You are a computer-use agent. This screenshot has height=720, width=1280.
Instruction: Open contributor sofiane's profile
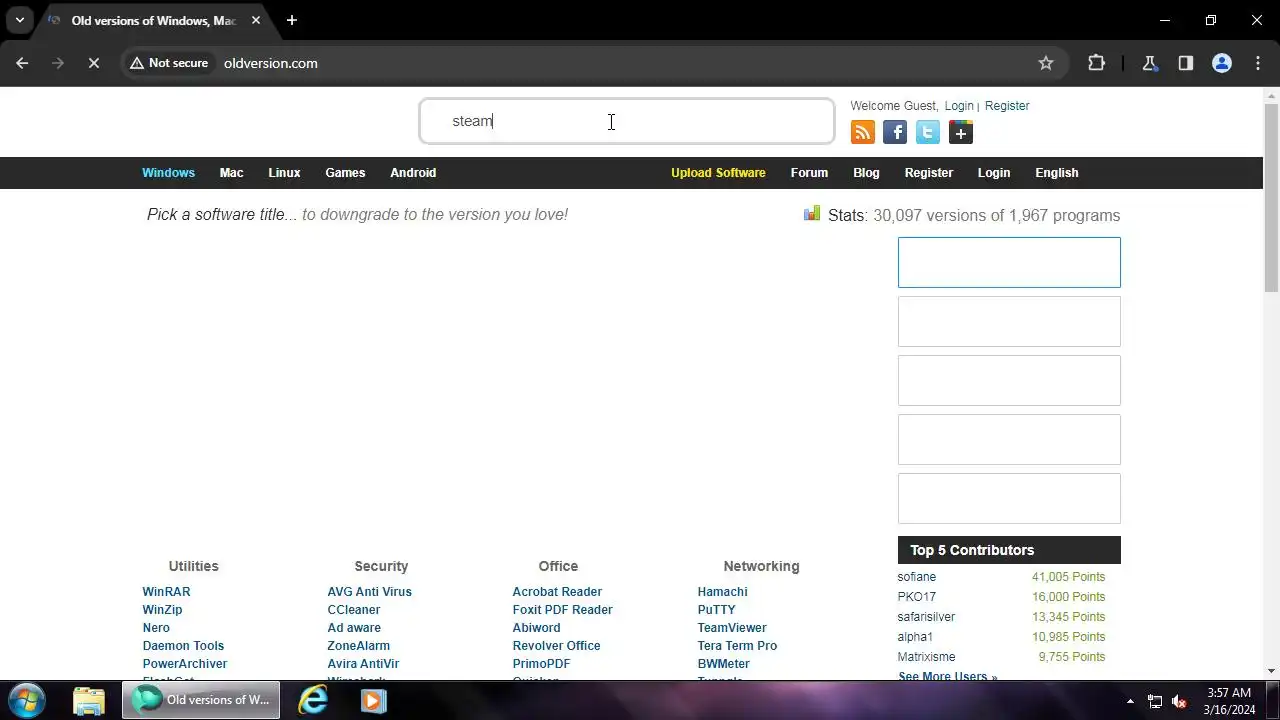coord(917,577)
